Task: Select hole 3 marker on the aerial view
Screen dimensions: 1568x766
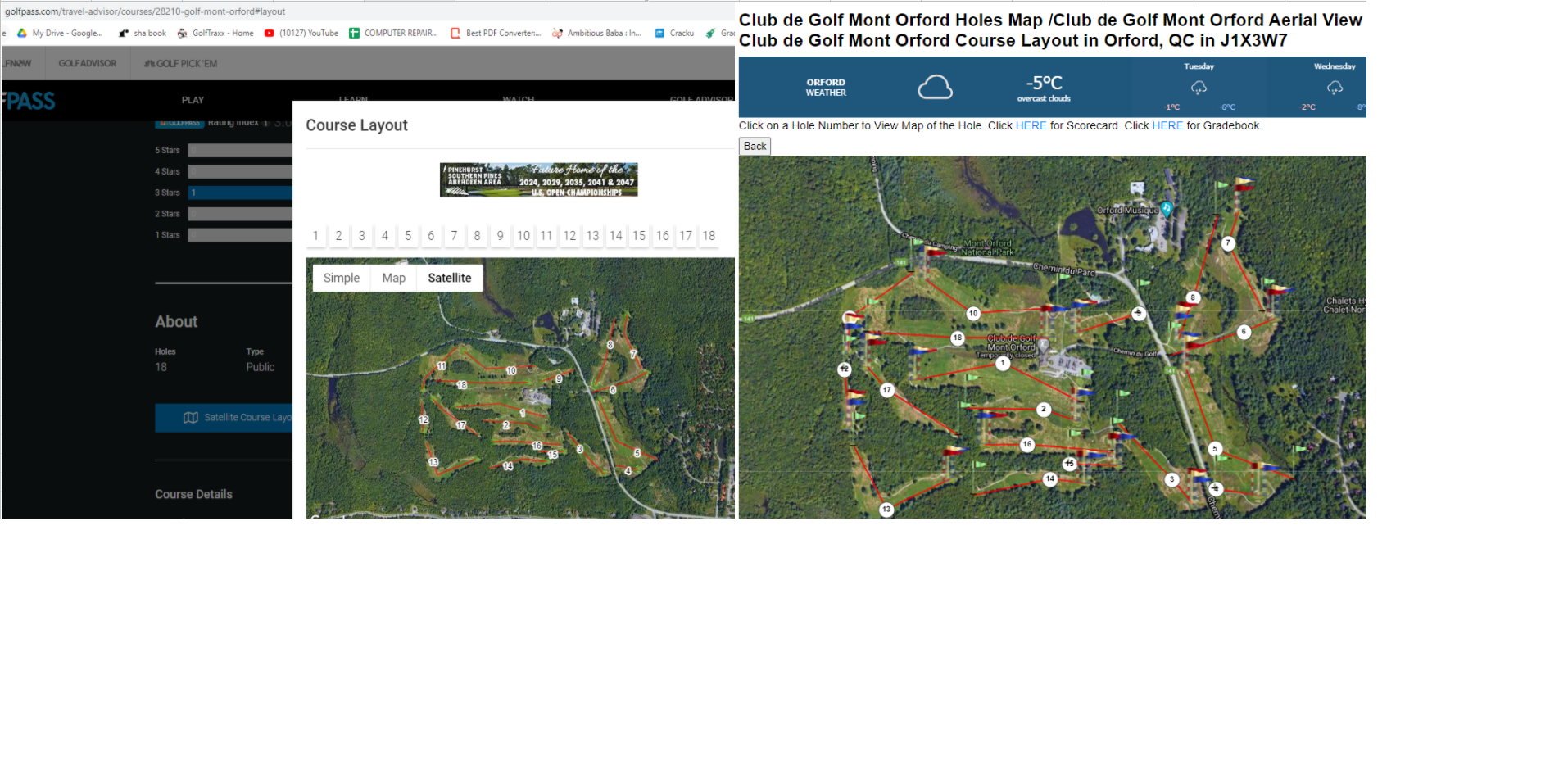Action: point(1172,479)
